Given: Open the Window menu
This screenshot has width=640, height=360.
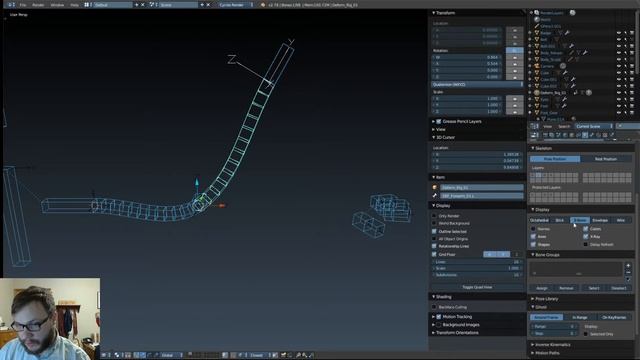Looking at the screenshot, I should coord(57,5).
